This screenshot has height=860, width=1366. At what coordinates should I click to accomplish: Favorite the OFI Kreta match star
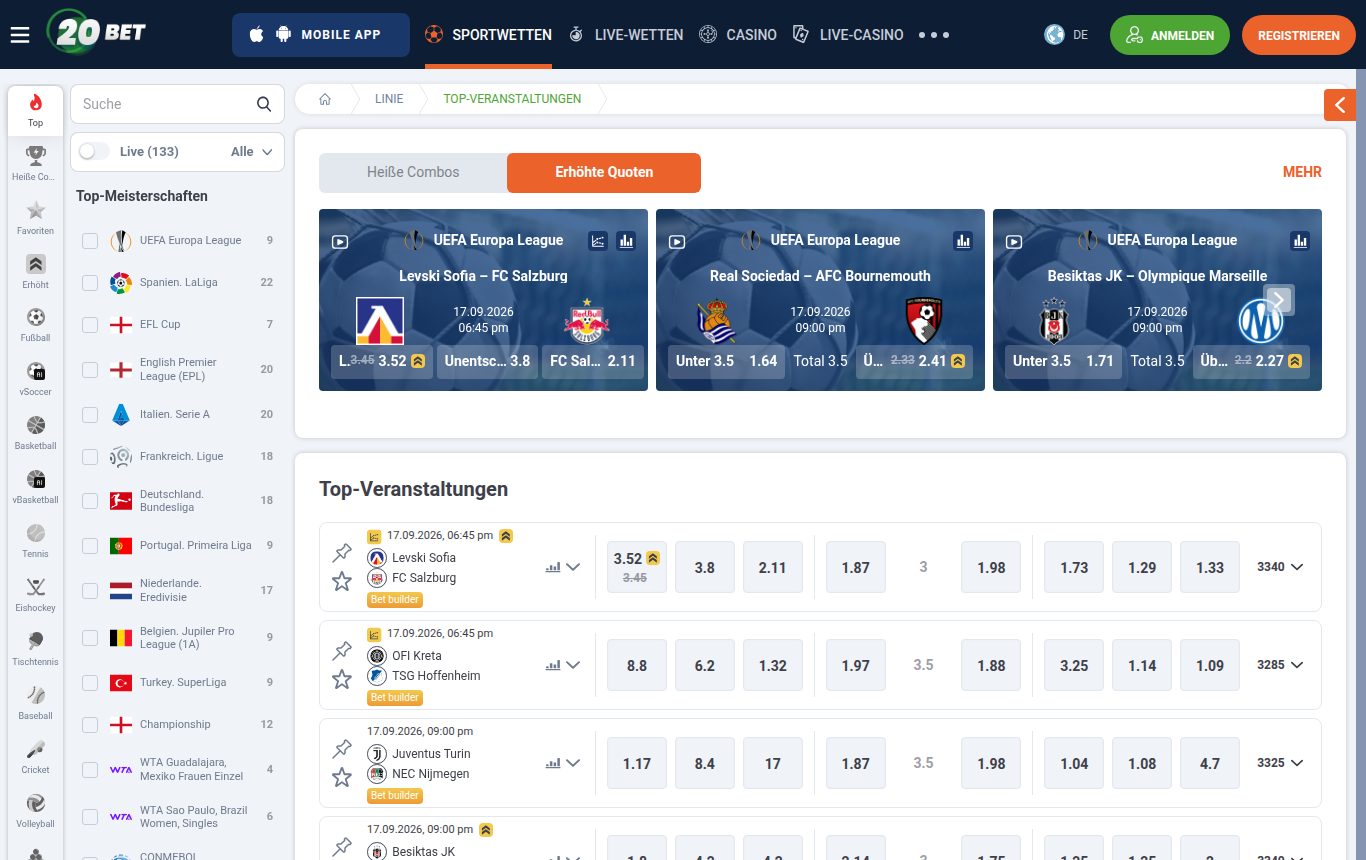[342, 679]
